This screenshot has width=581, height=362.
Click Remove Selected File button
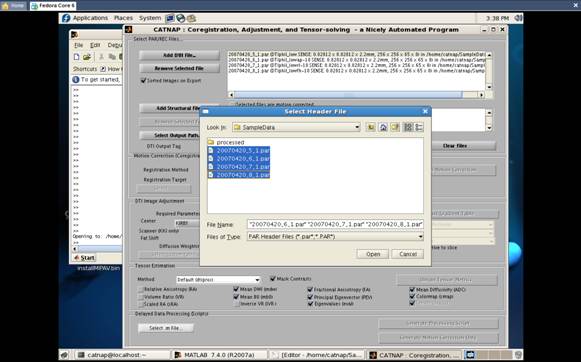(179, 69)
